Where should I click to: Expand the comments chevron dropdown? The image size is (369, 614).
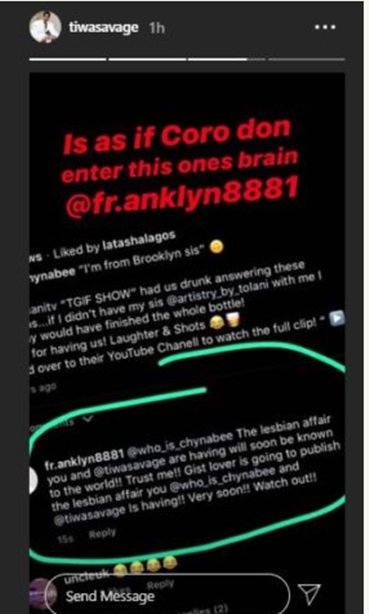[x=89, y=419]
